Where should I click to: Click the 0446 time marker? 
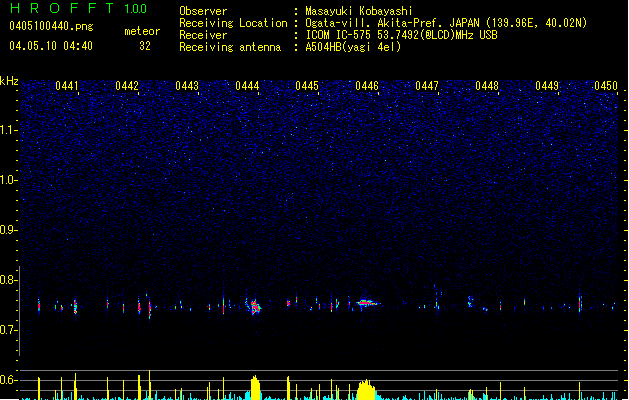(367, 86)
